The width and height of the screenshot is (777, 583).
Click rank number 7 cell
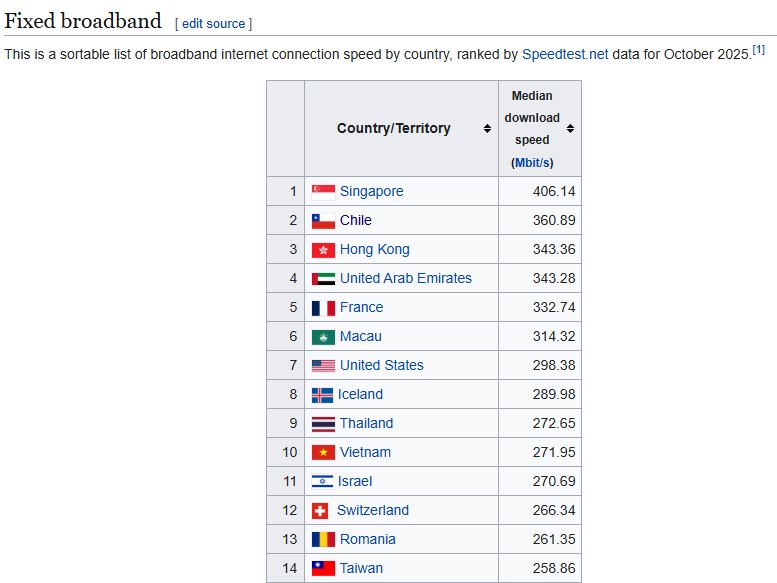pos(285,365)
